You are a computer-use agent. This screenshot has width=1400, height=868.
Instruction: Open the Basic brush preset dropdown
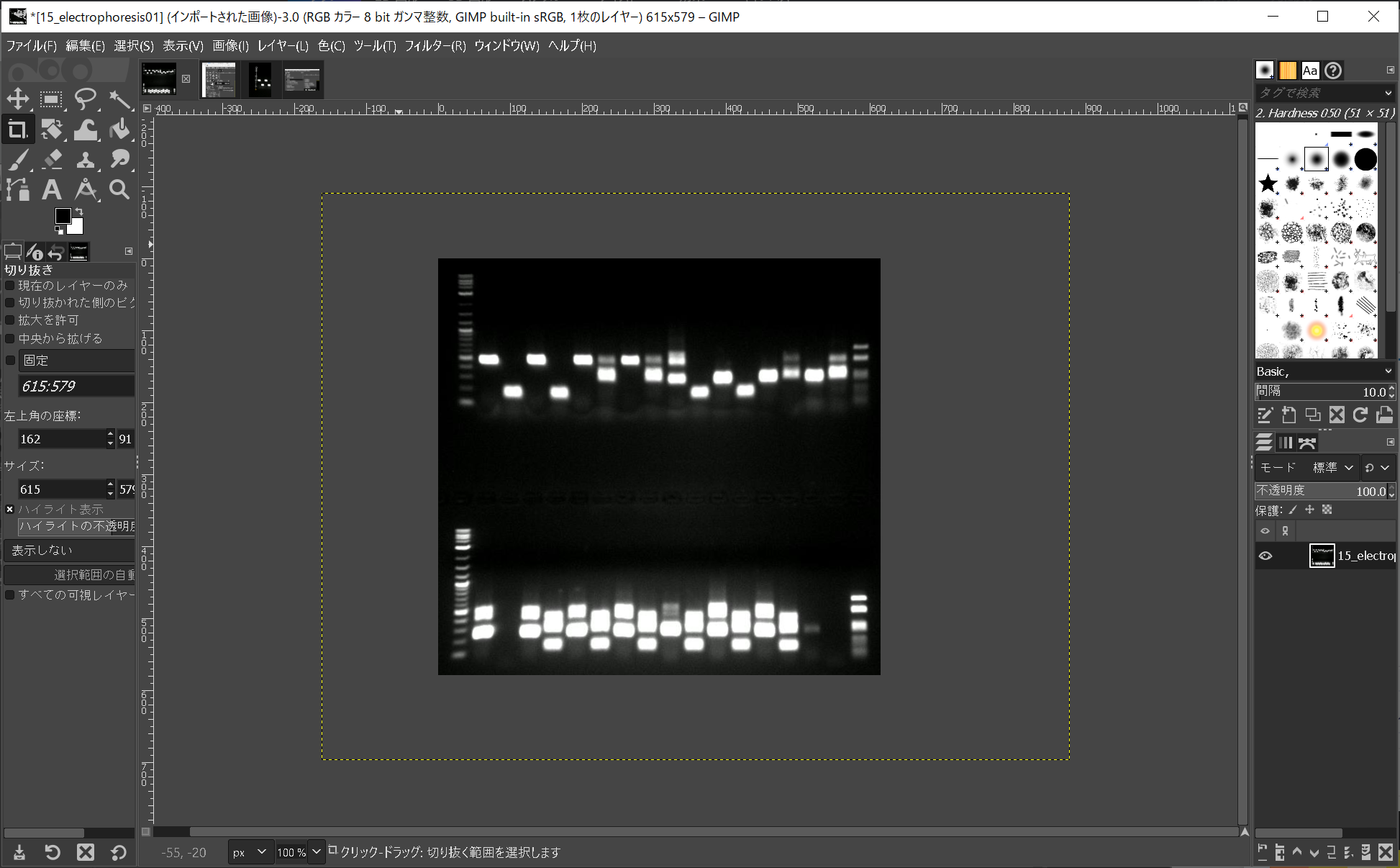point(1324,371)
